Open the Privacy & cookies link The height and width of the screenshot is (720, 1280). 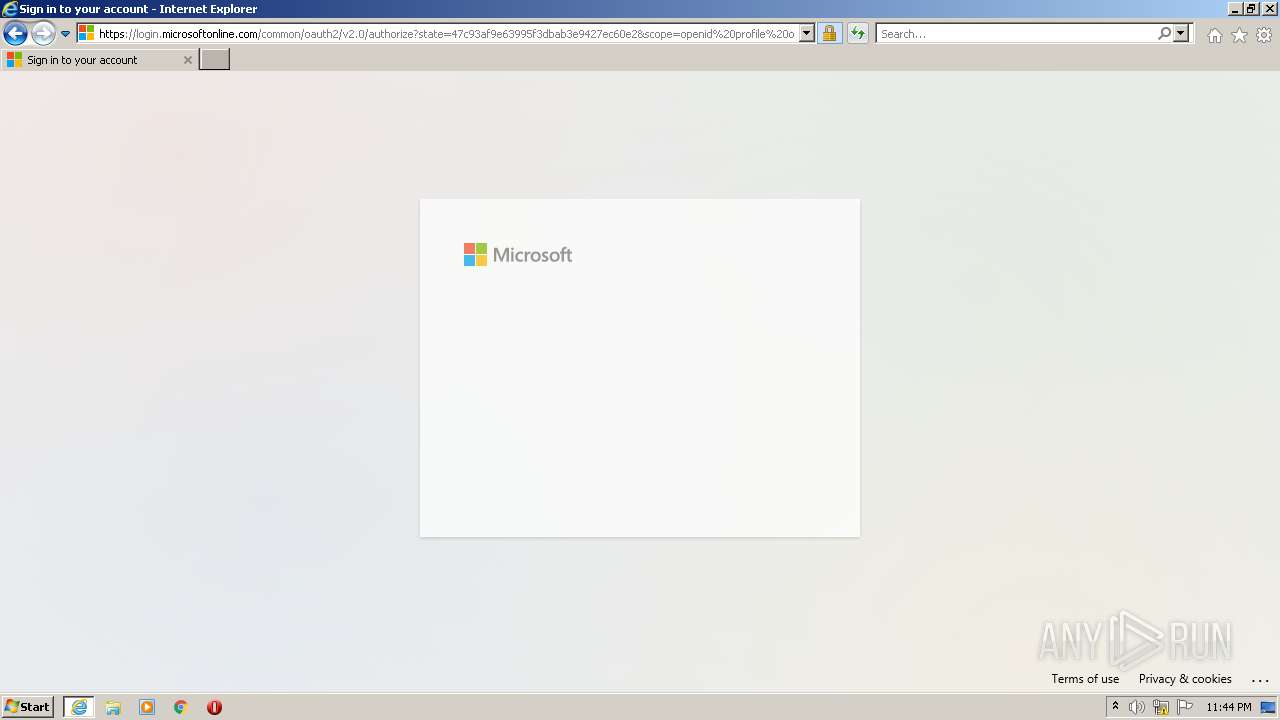[x=1185, y=679]
